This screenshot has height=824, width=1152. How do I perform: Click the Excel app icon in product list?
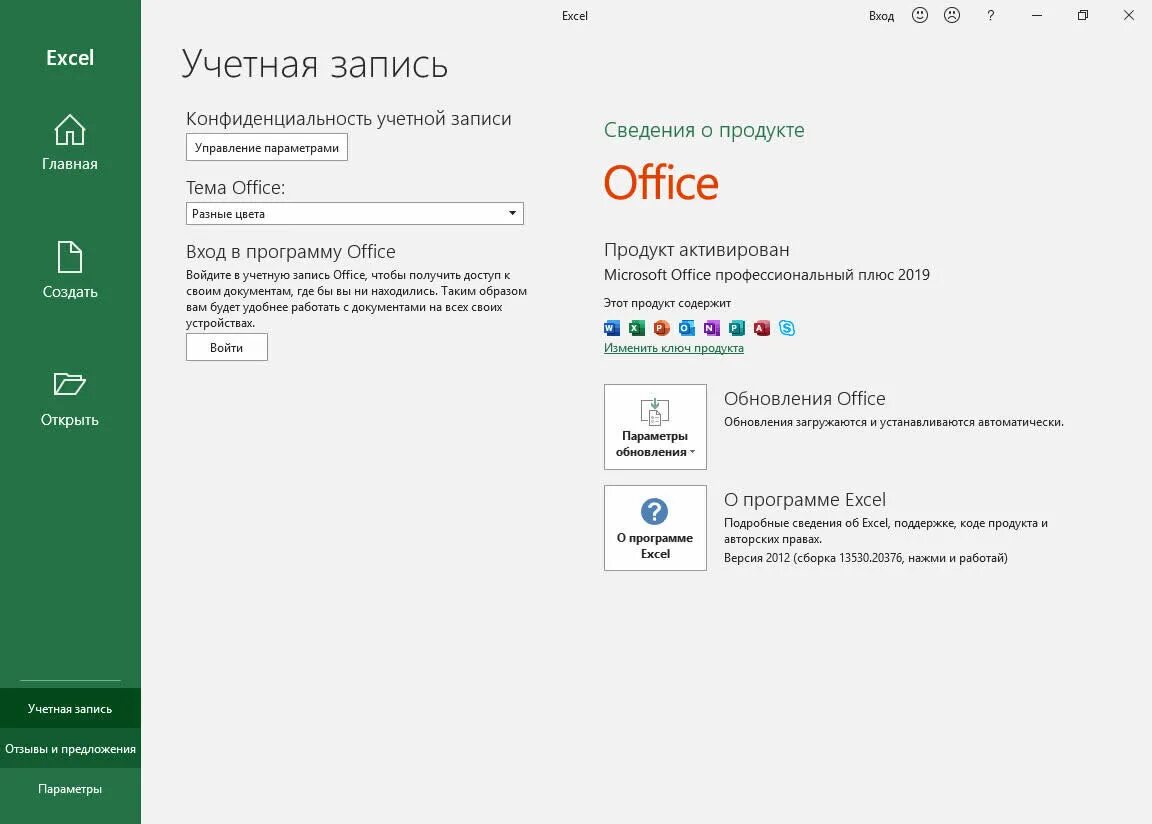pyautogui.click(x=637, y=328)
